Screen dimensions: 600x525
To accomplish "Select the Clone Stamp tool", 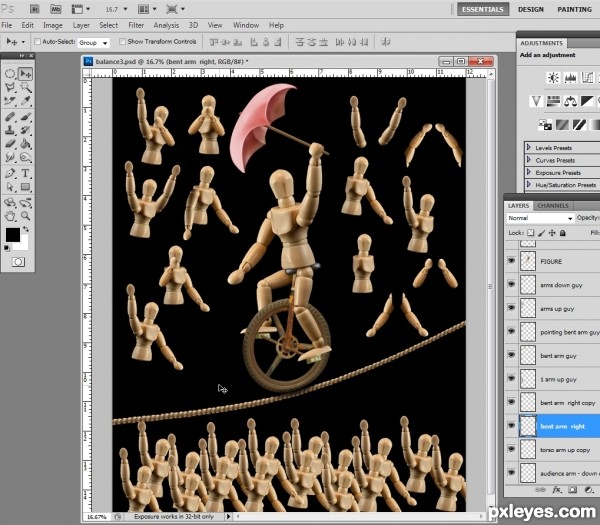I will click(x=10, y=130).
